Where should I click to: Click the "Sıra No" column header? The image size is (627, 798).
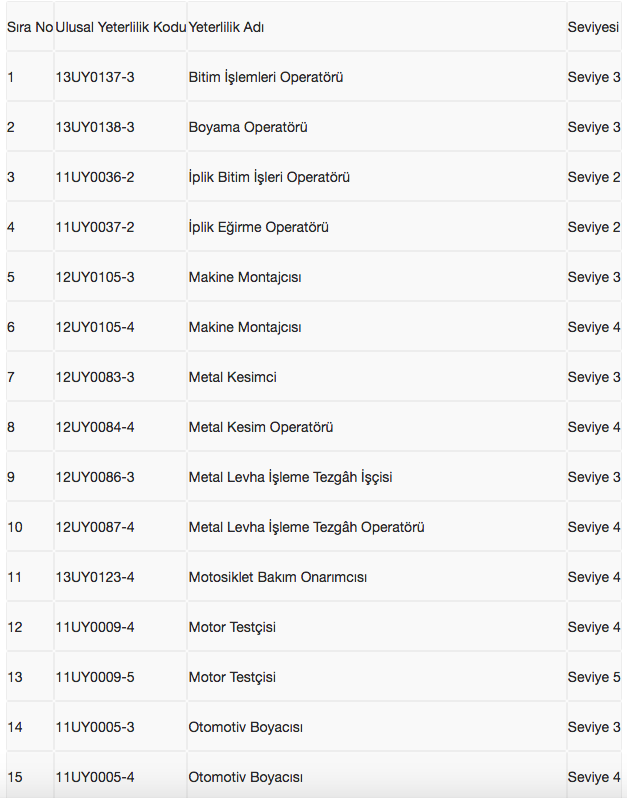tap(30, 27)
